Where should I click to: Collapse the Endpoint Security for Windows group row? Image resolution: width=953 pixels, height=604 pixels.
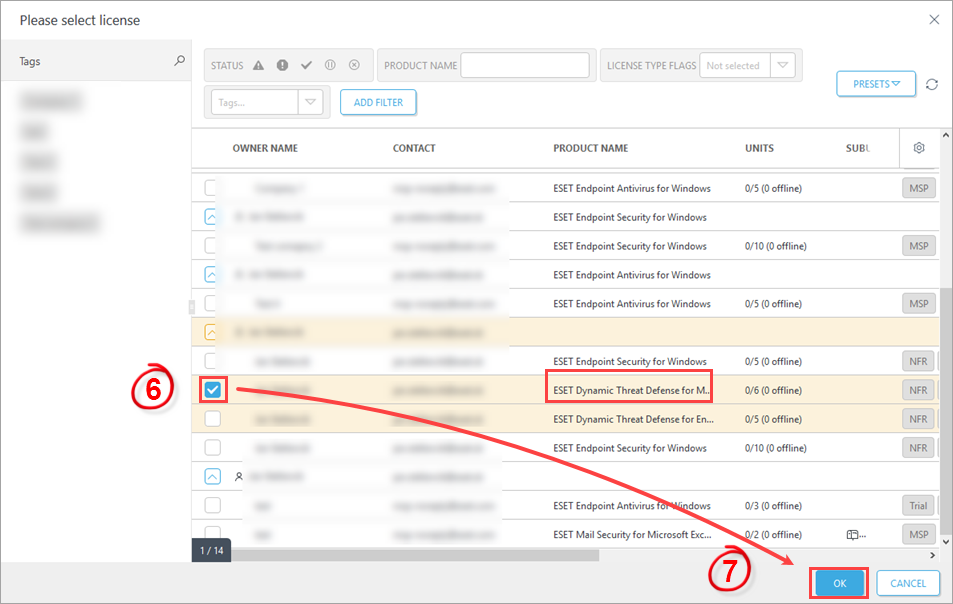[210, 217]
